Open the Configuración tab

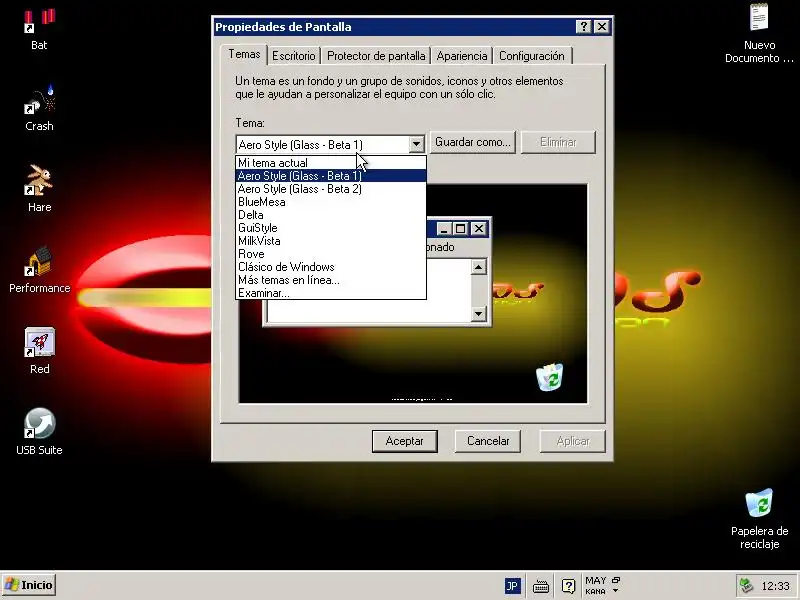click(x=532, y=56)
